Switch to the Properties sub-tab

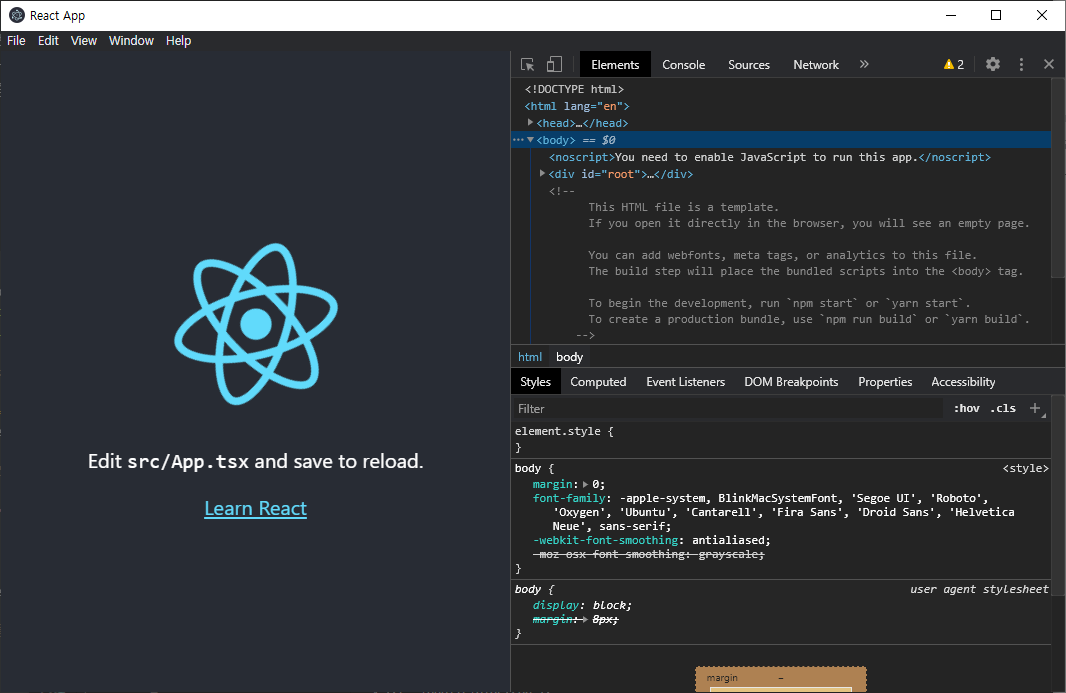click(x=884, y=382)
